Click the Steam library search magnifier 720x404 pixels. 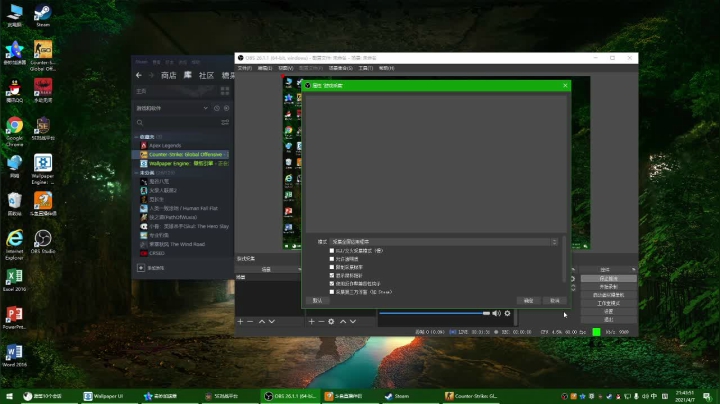[x=140, y=123]
